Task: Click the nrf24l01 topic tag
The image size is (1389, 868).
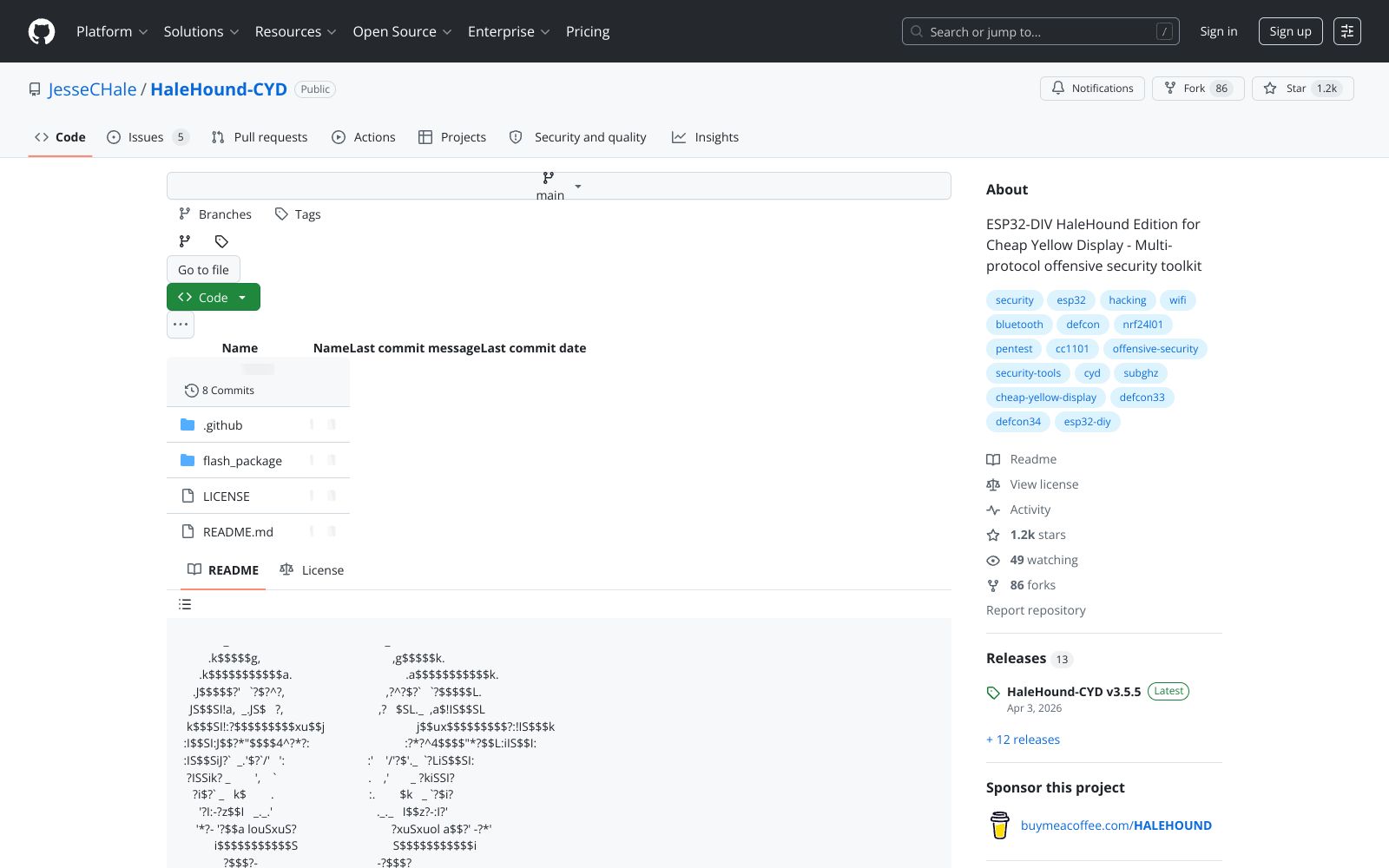Action: click(1142, 325)
